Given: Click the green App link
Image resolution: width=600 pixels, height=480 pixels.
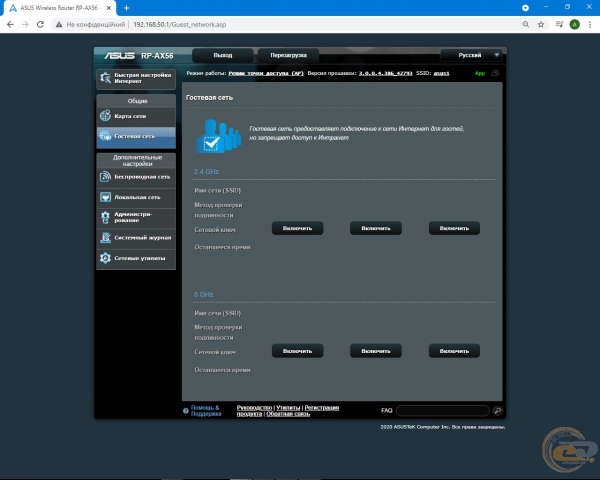Looking at the screenshot, I should coord(479,73).
